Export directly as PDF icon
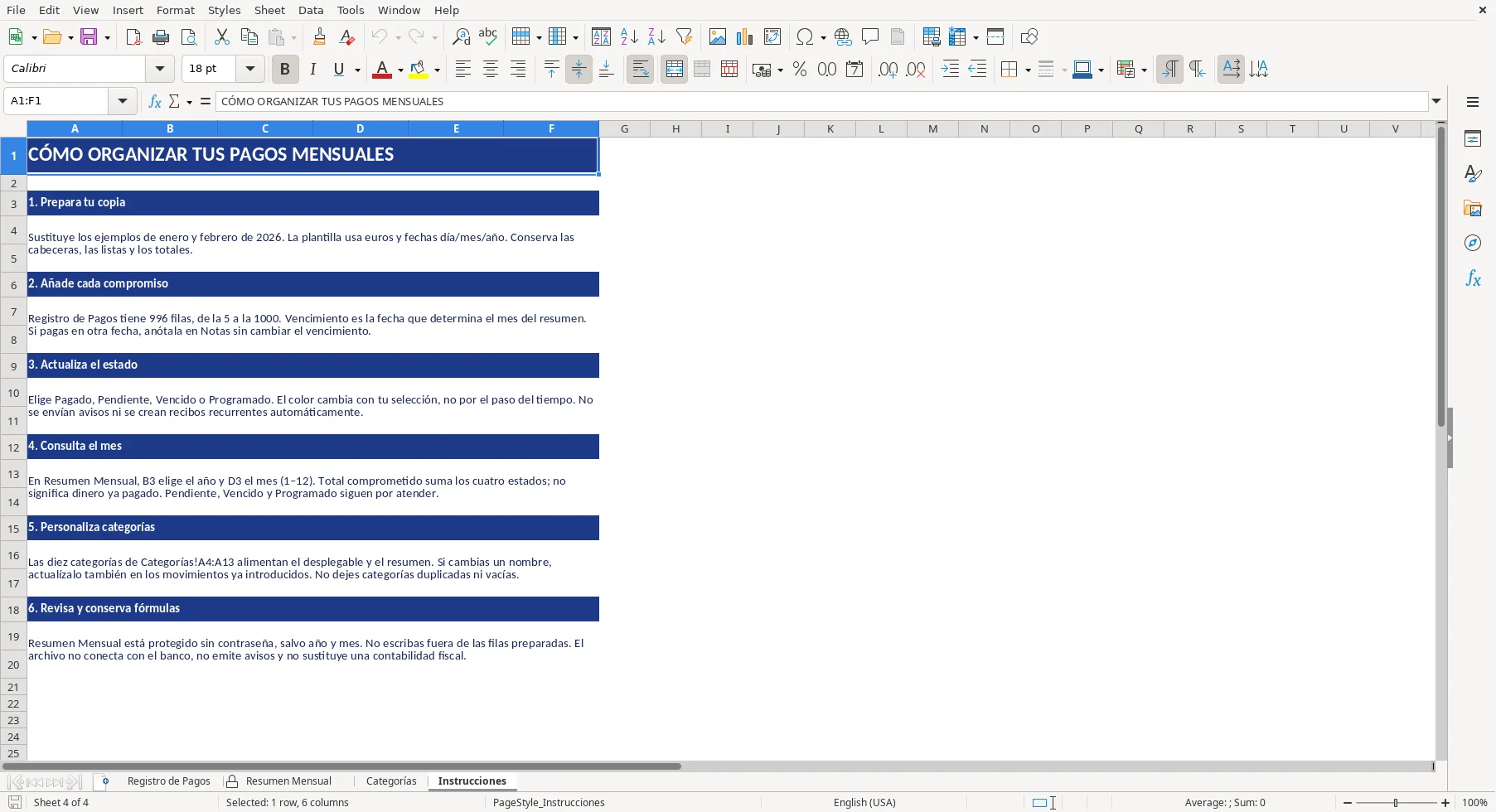The image size is (1496, 812). (x=133, y=36)
